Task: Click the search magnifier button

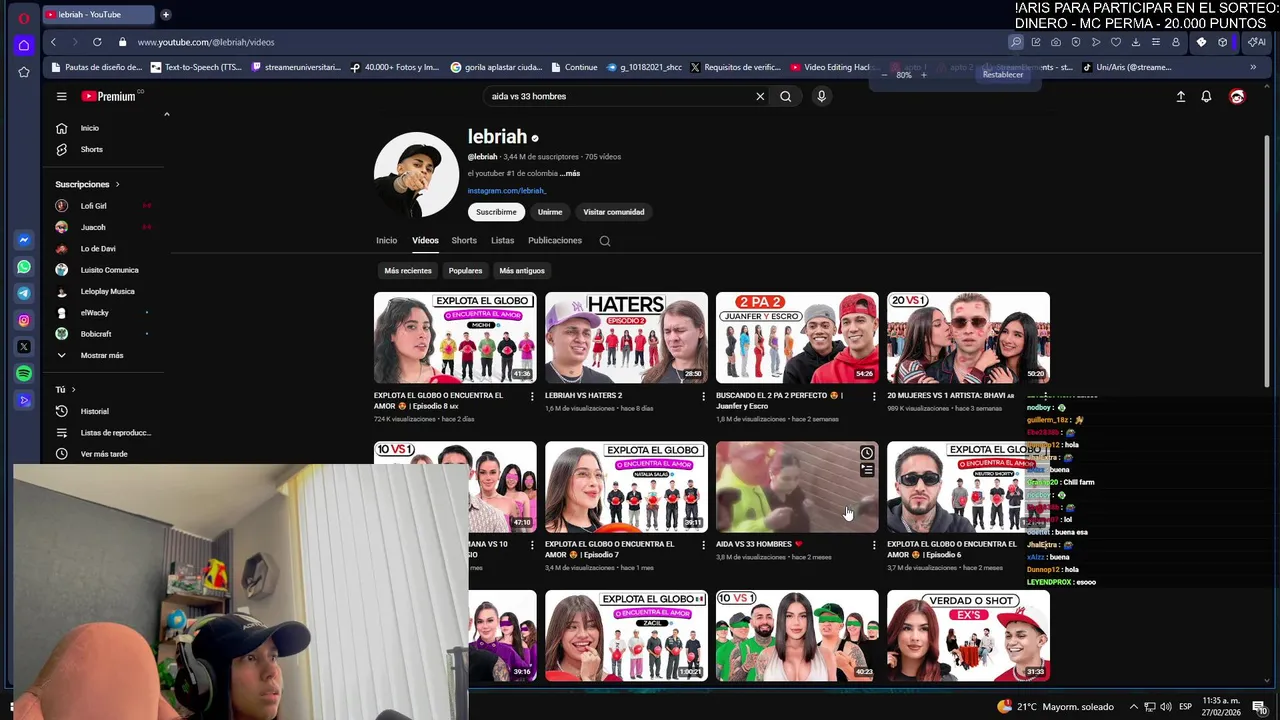Action: pyautogui.click(x=786, y=96)
